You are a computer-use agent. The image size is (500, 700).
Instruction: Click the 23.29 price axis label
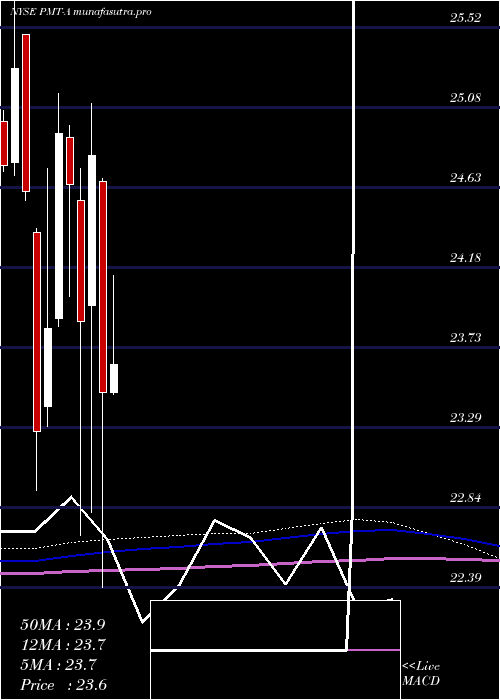(465, 418)
